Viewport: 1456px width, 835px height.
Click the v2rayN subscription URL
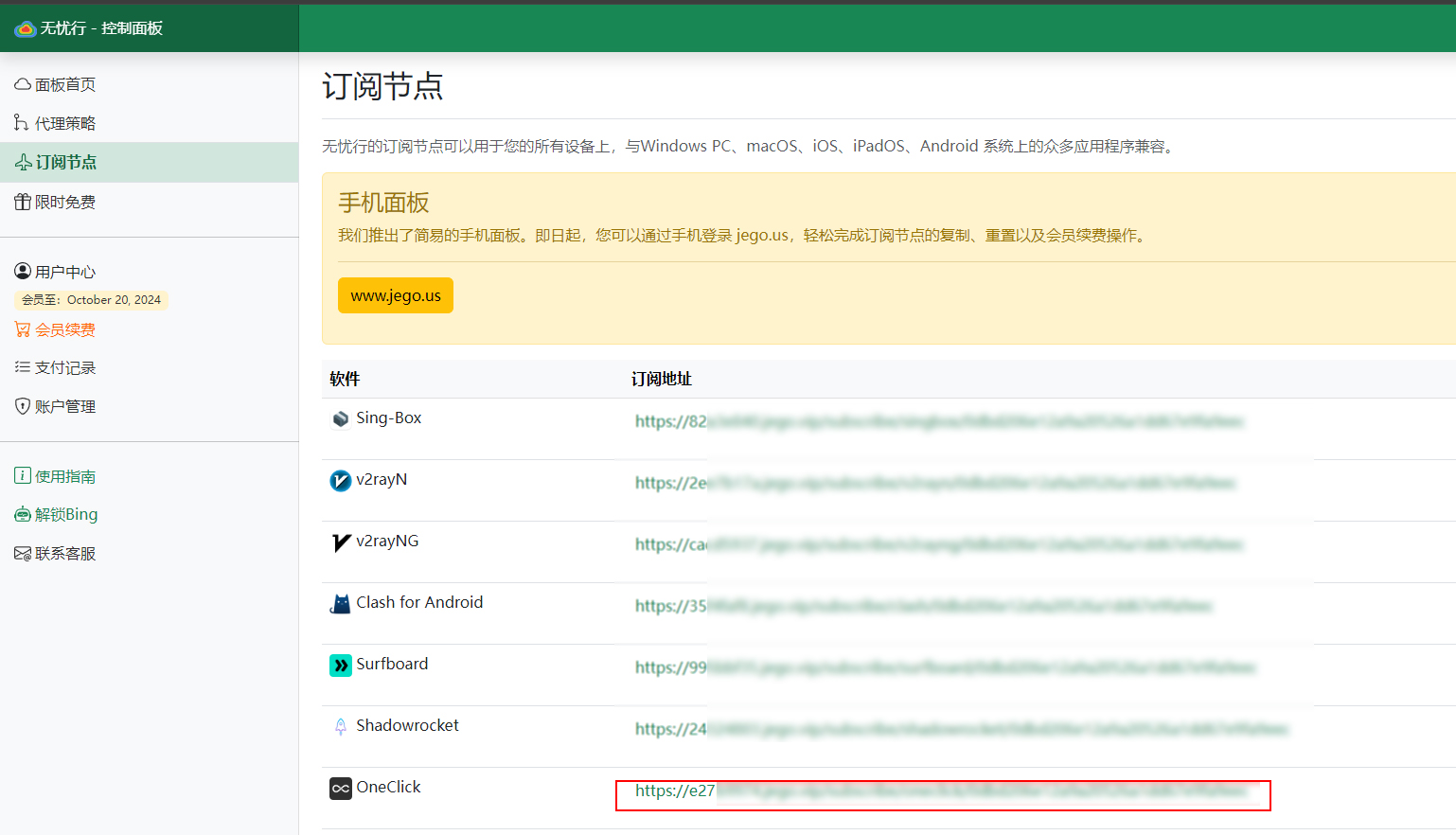pos(935,483)
